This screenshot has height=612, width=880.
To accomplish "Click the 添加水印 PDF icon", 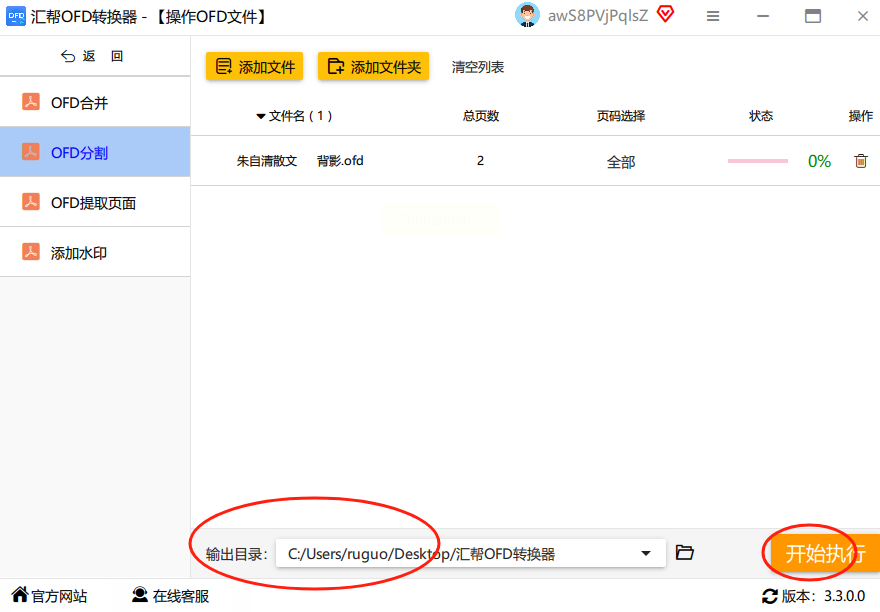I will tap(31, 252).
